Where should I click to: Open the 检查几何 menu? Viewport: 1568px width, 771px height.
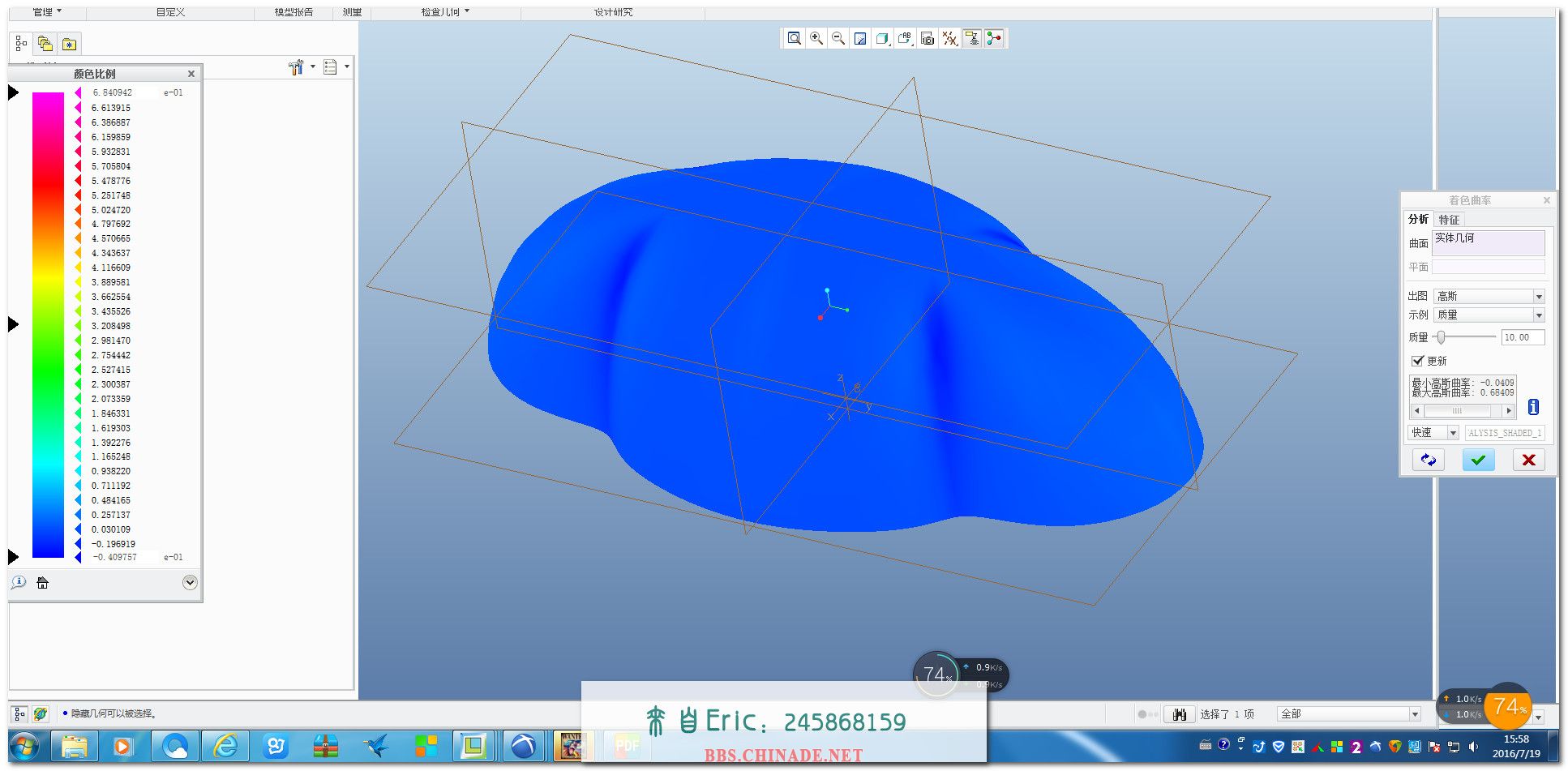tap(444, 12)
